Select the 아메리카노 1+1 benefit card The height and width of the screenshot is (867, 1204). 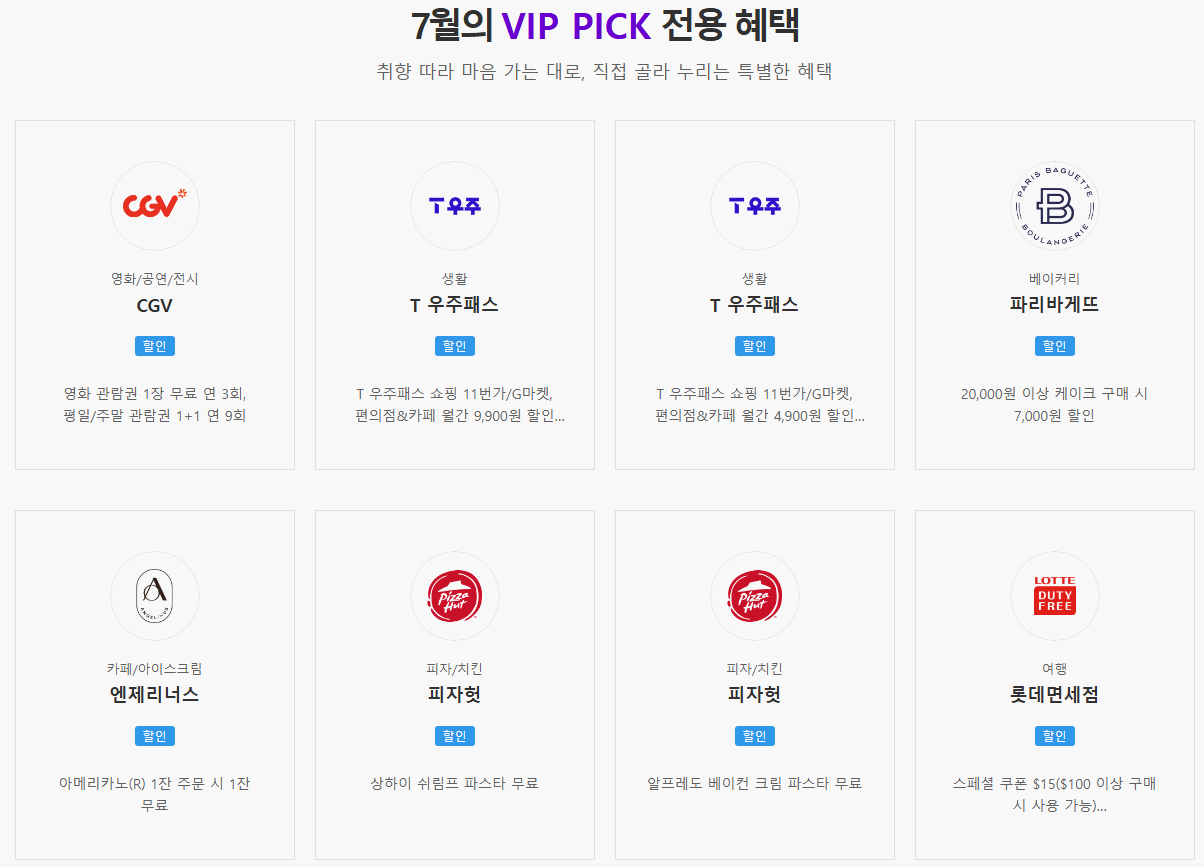(x=155, y=685)
